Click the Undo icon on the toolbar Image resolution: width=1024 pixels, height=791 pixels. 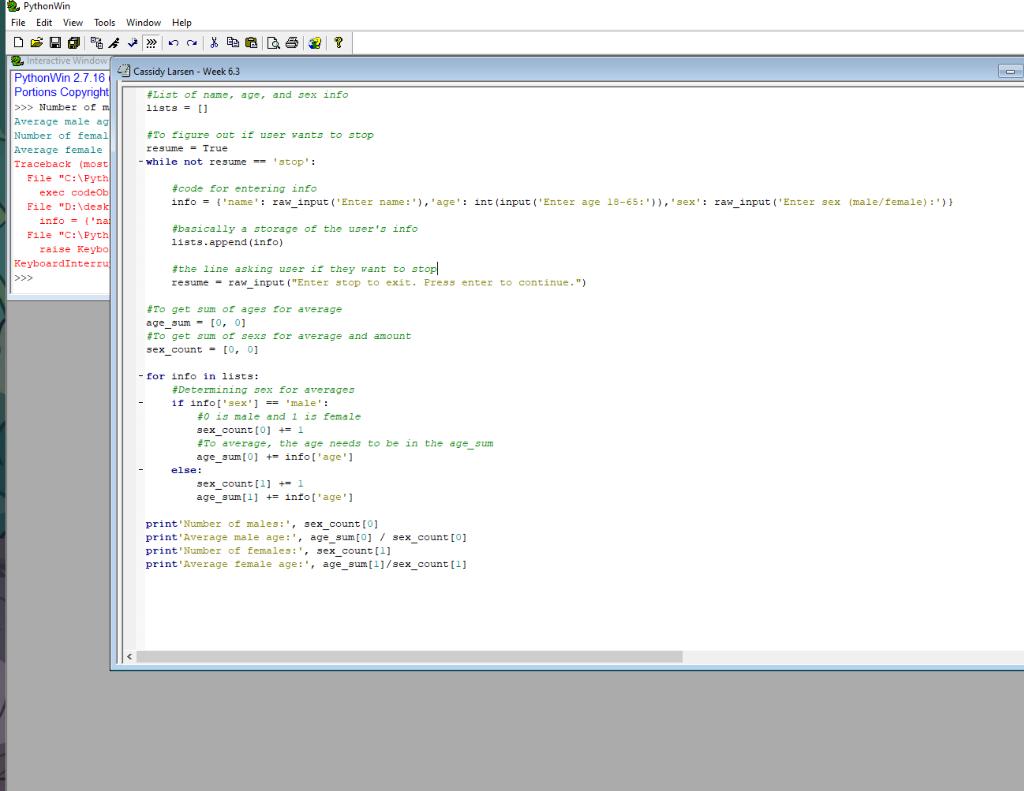[172, 42]
